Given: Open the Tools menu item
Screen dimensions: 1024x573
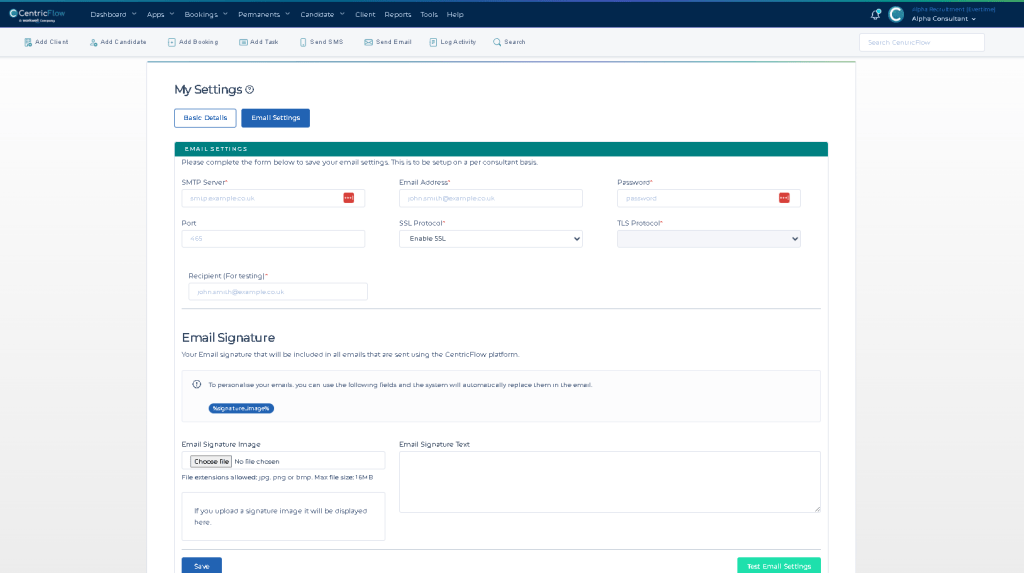Looking at the screenshot, I should coord(429,14).
